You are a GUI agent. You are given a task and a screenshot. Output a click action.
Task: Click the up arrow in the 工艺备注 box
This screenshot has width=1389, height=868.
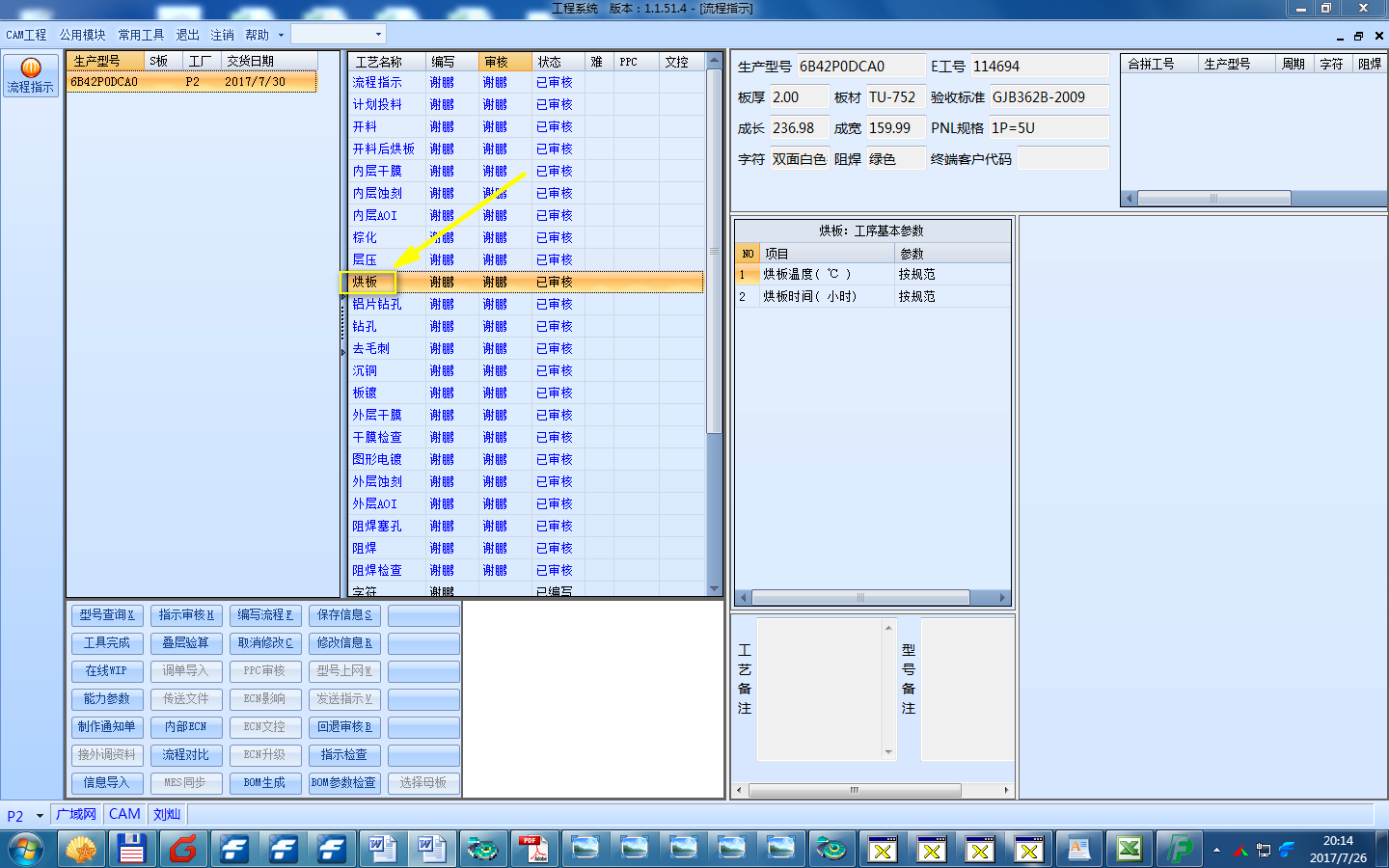point(888,628)
